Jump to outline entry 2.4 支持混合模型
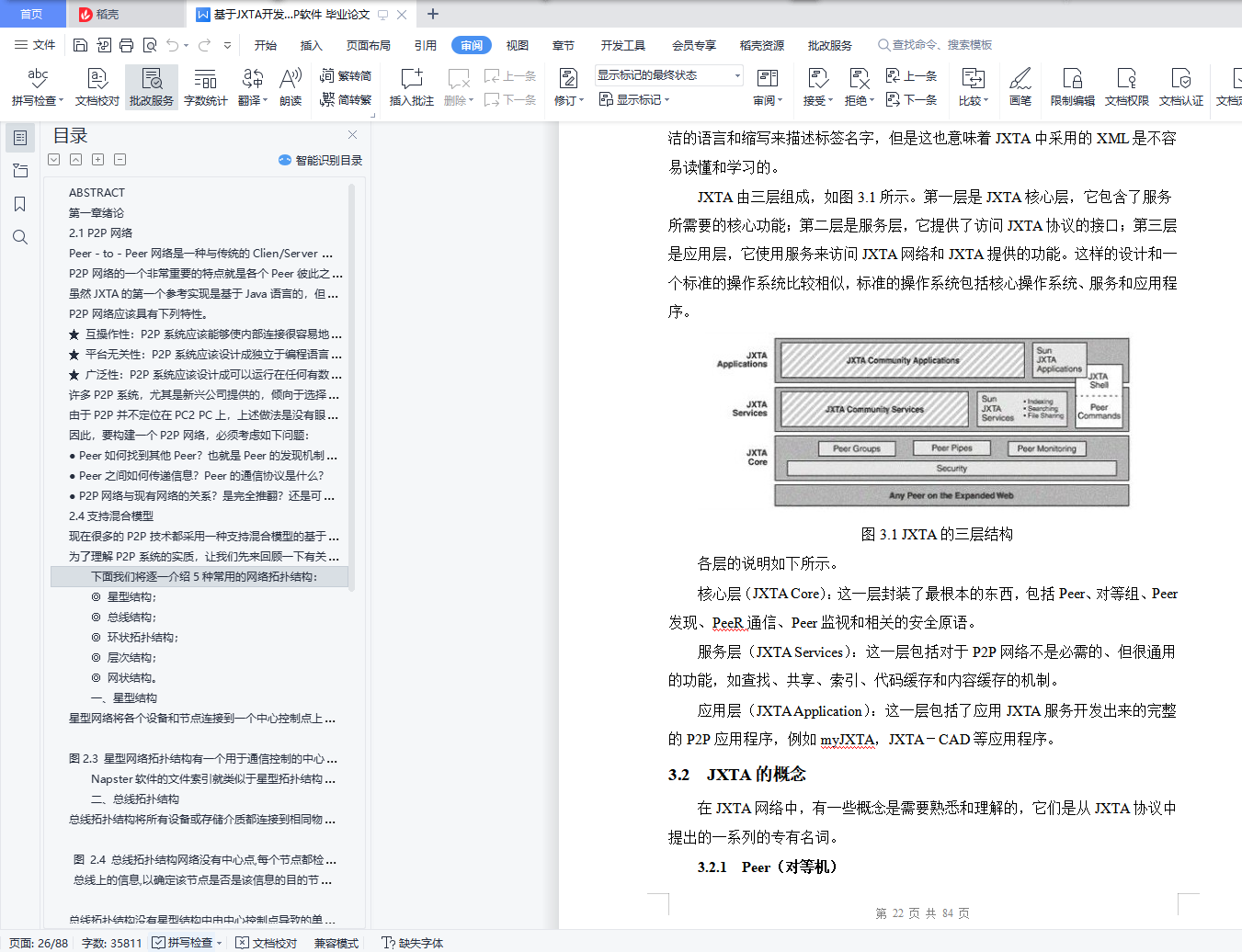This screenshot has height=952, width=1242. [111, 516]
